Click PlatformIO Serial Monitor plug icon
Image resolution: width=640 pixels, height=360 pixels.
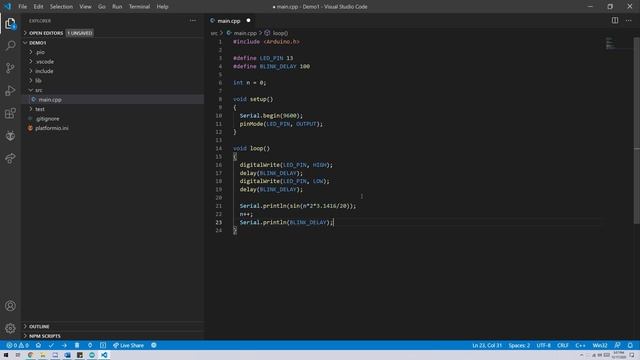(90, 345)
